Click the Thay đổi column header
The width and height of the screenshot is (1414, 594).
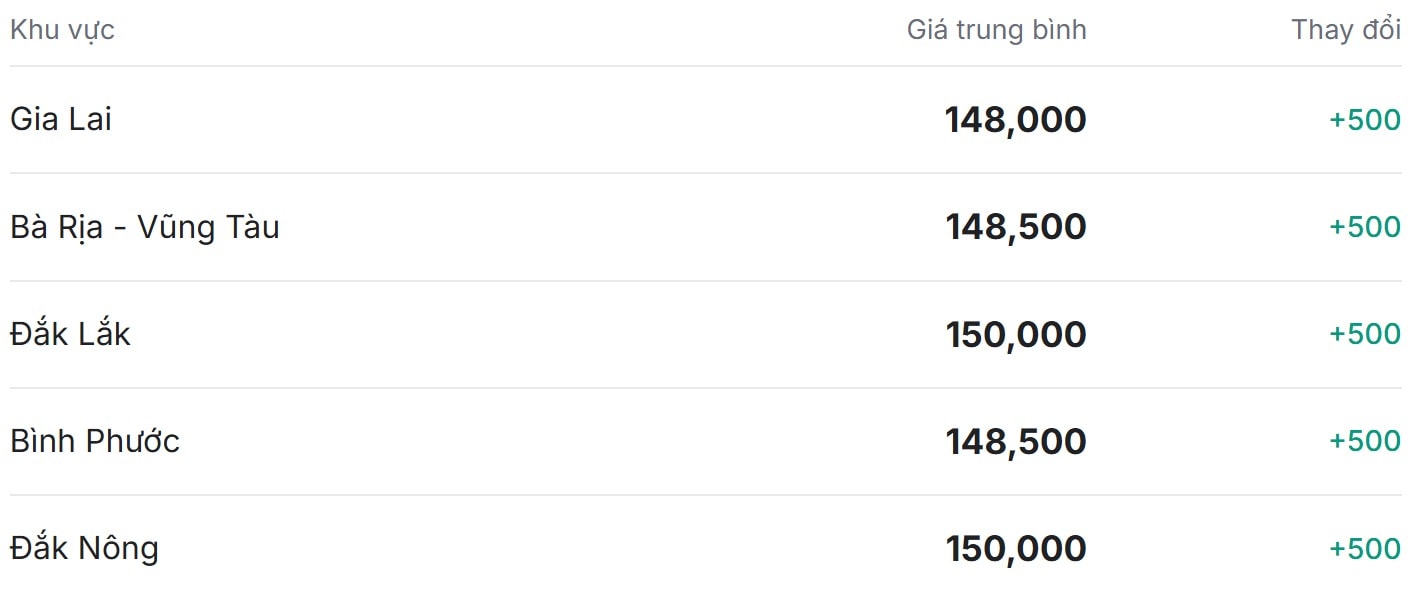click(1346, 30)
